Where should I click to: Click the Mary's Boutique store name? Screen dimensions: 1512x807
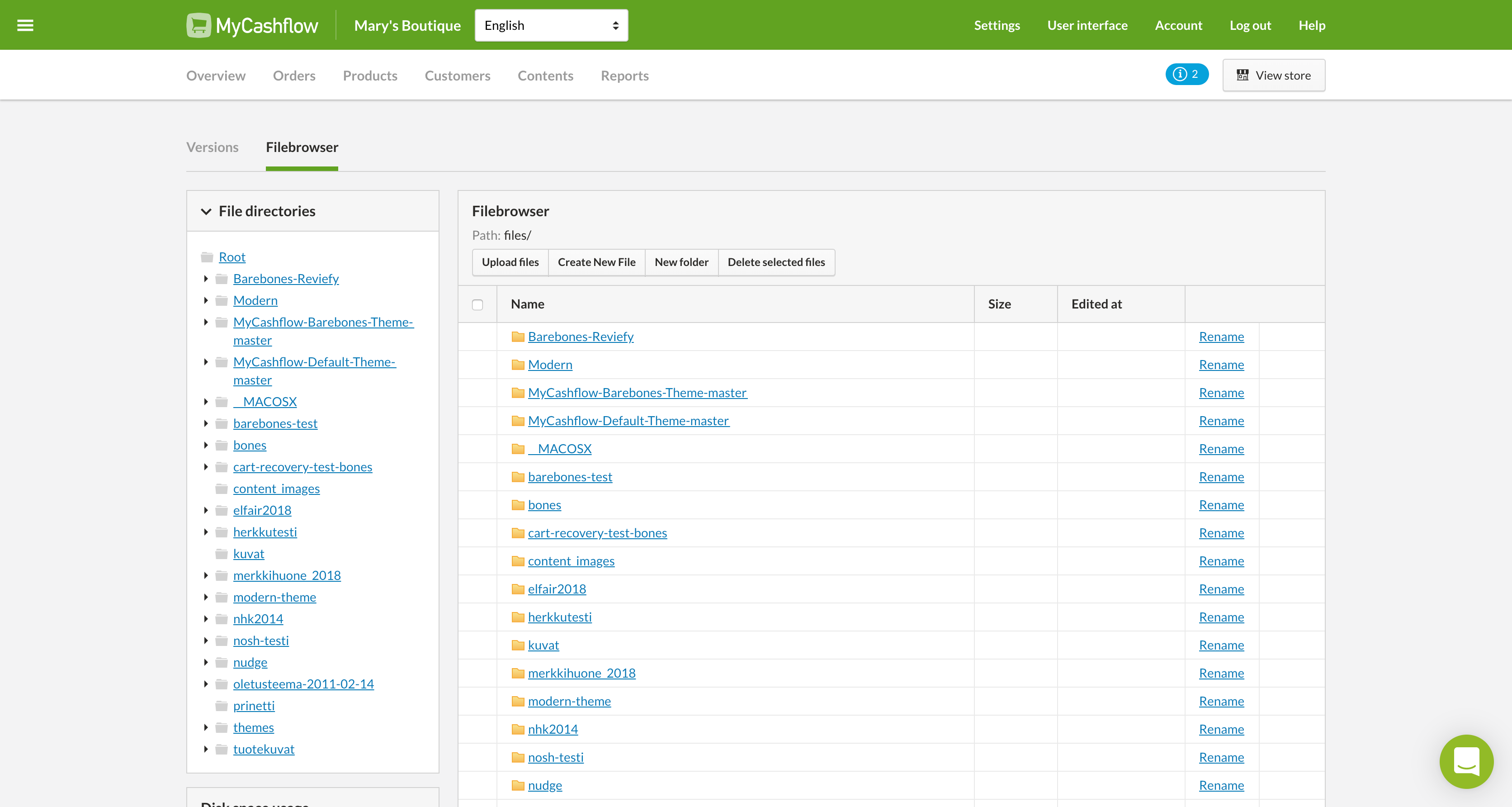[x=407, y=25]
